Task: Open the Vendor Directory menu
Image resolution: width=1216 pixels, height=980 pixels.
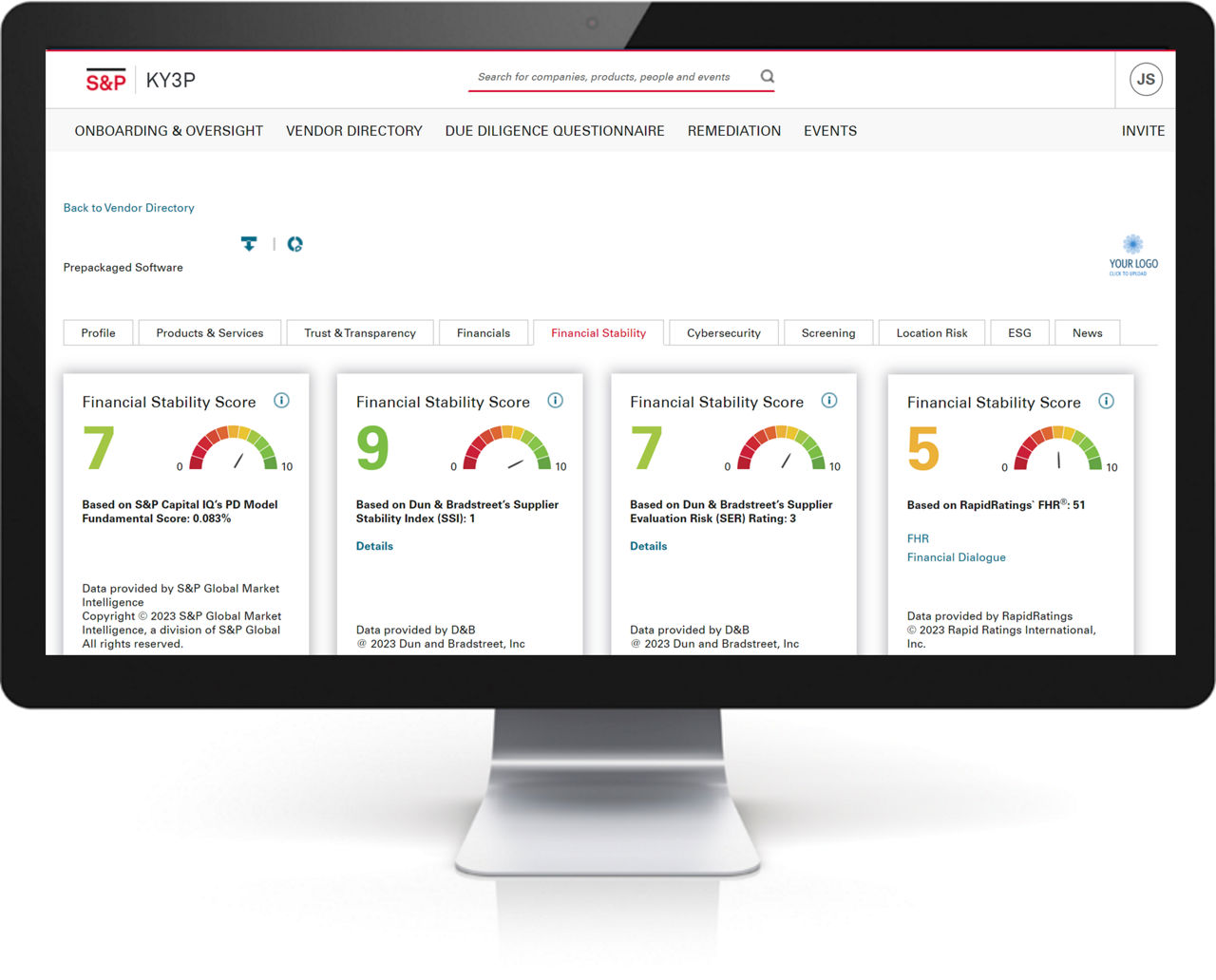Action: point(354,131)
